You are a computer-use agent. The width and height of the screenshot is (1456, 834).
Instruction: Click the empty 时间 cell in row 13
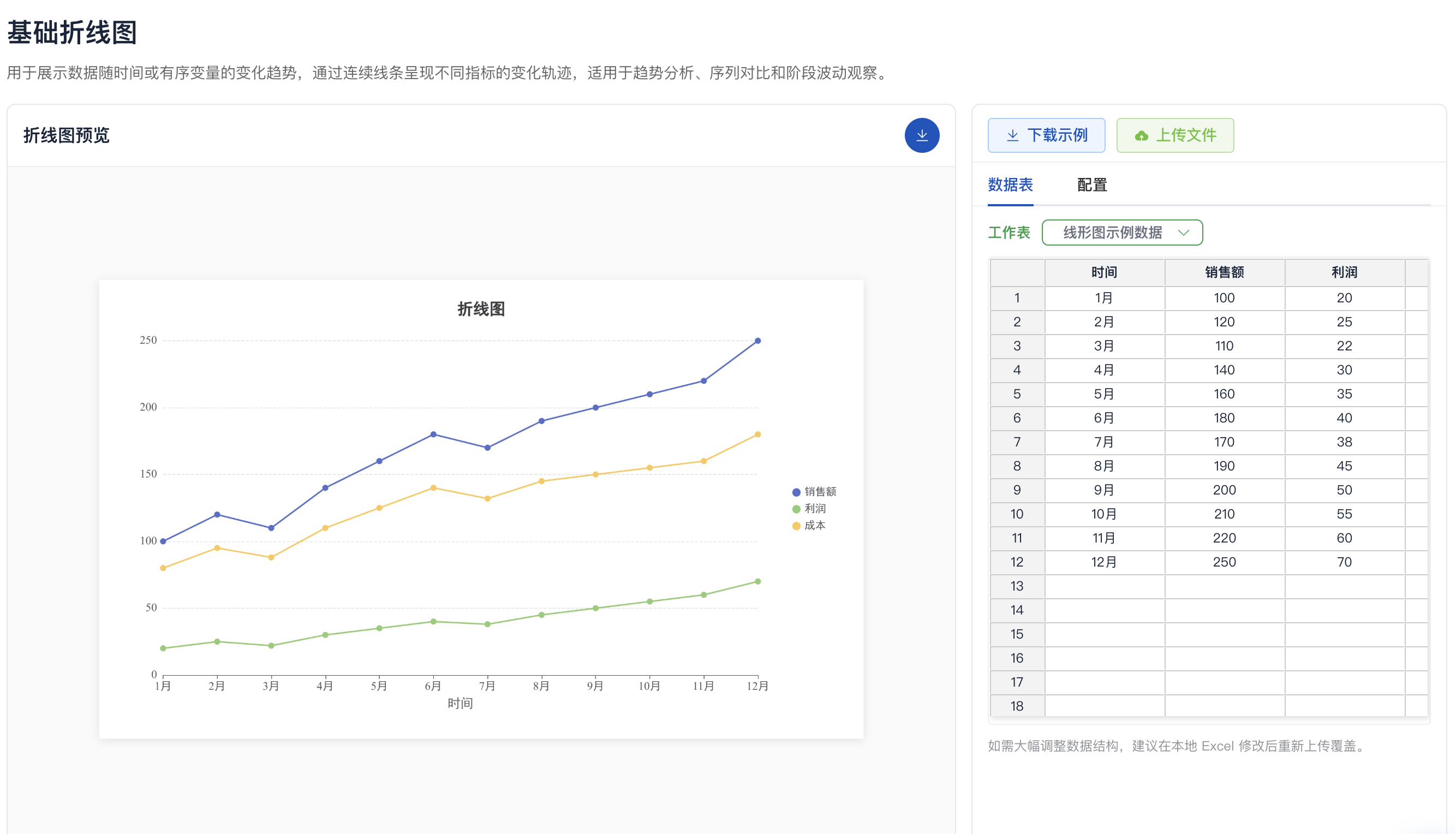(1105, 586)
